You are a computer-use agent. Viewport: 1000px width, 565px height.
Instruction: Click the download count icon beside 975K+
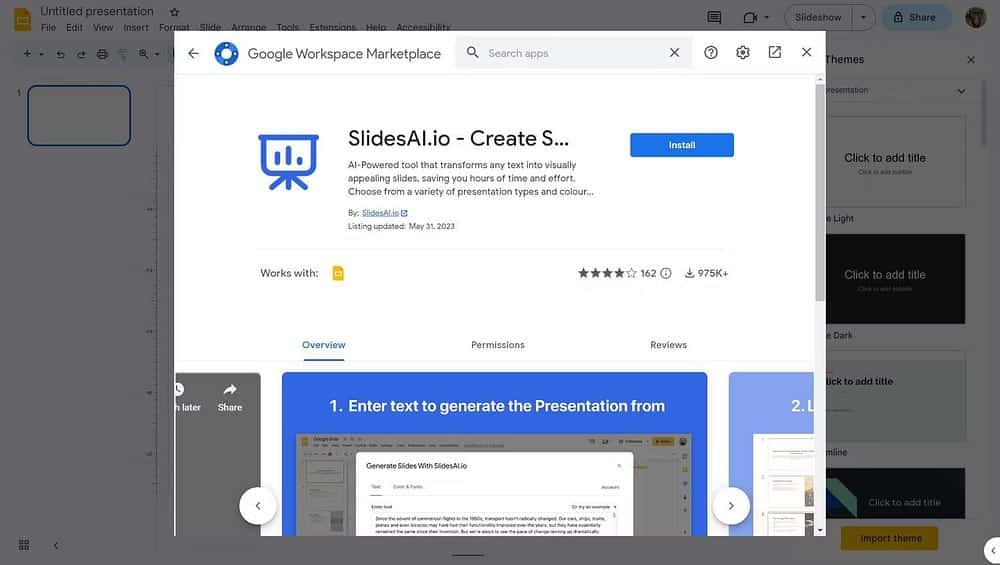[689, 273]
